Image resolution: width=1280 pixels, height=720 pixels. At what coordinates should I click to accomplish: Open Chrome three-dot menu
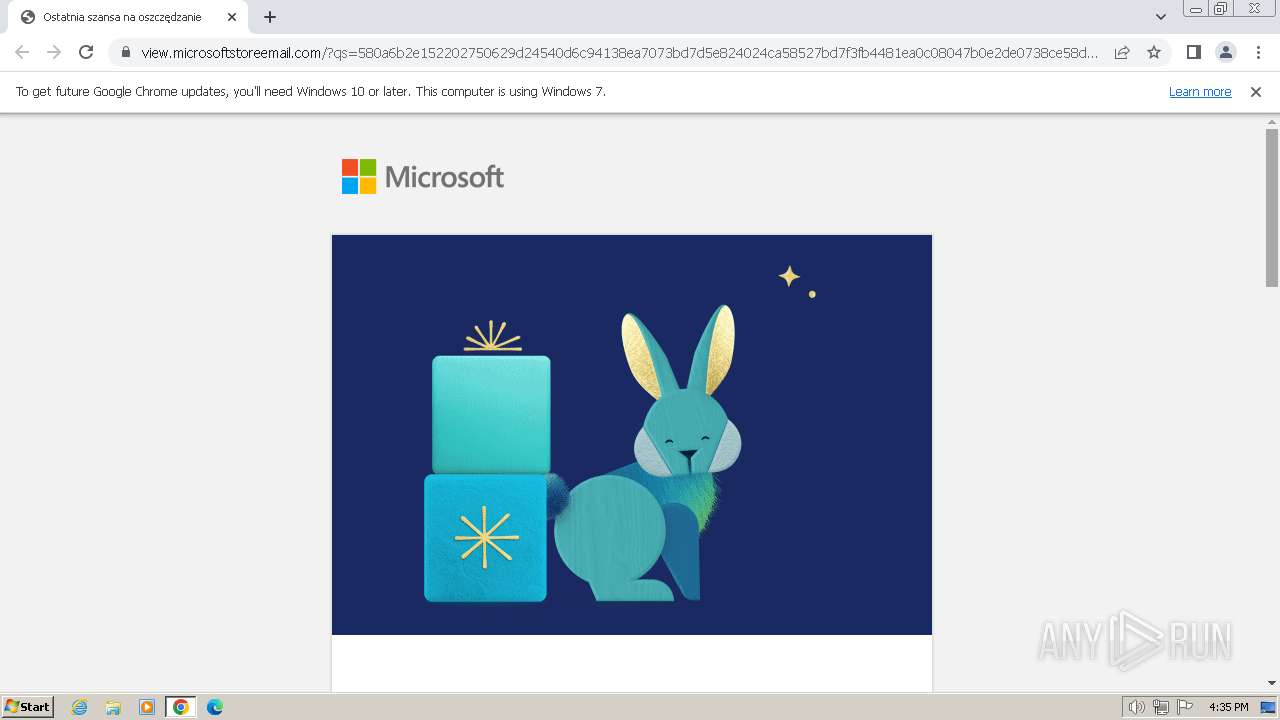click(1257, 52)
